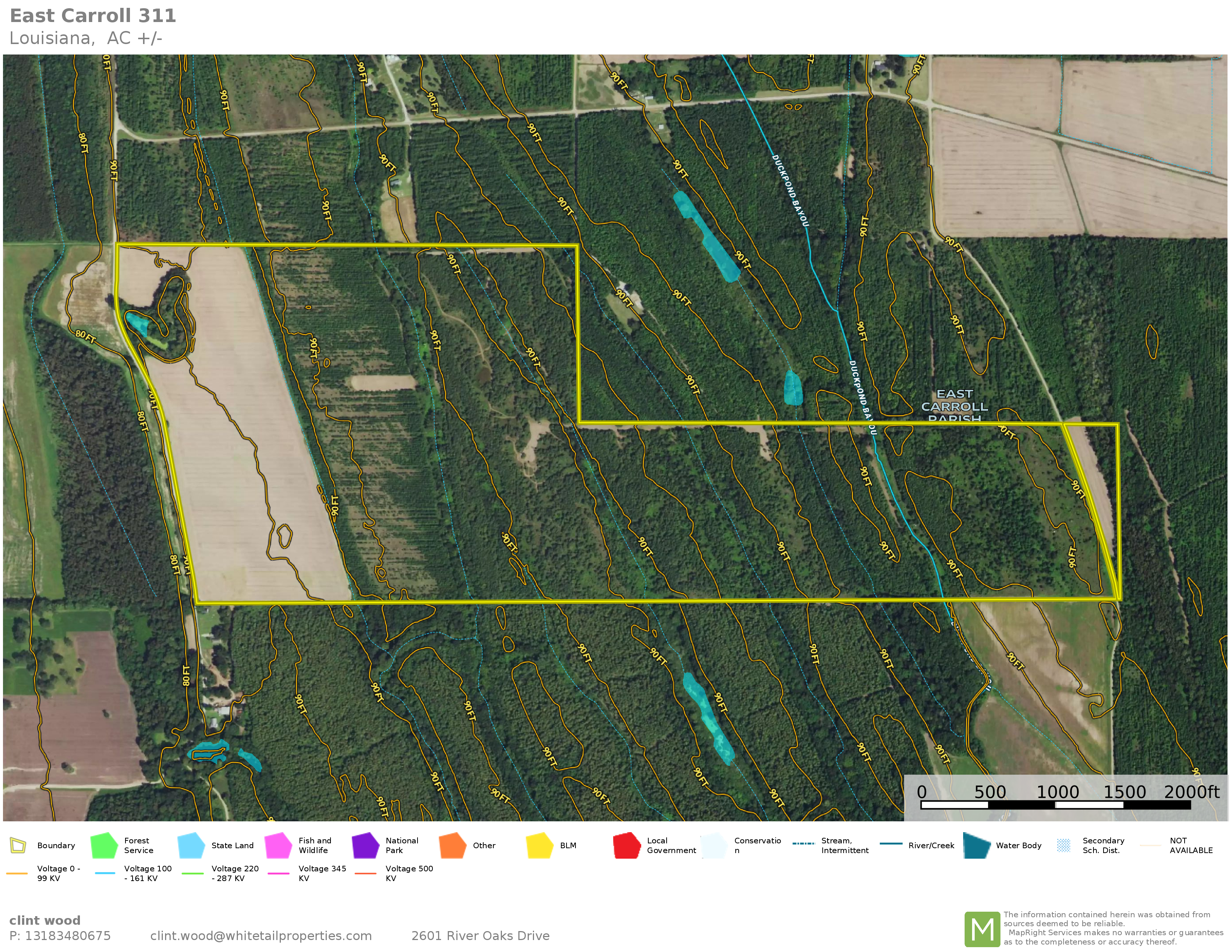Click the Stream, Intermittent legend line
The image size is (1232, 952).
803,844
